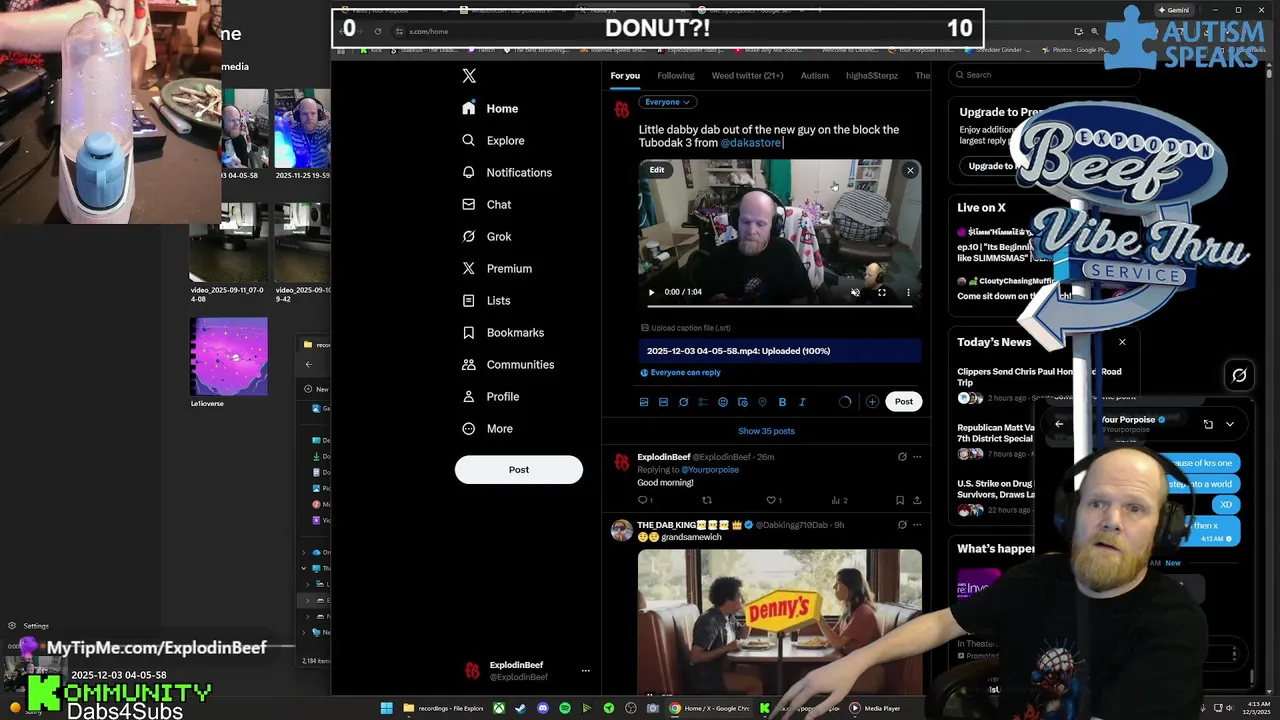Toggle bold formatting in composer
1280x720 pixels.
point(782,402)
